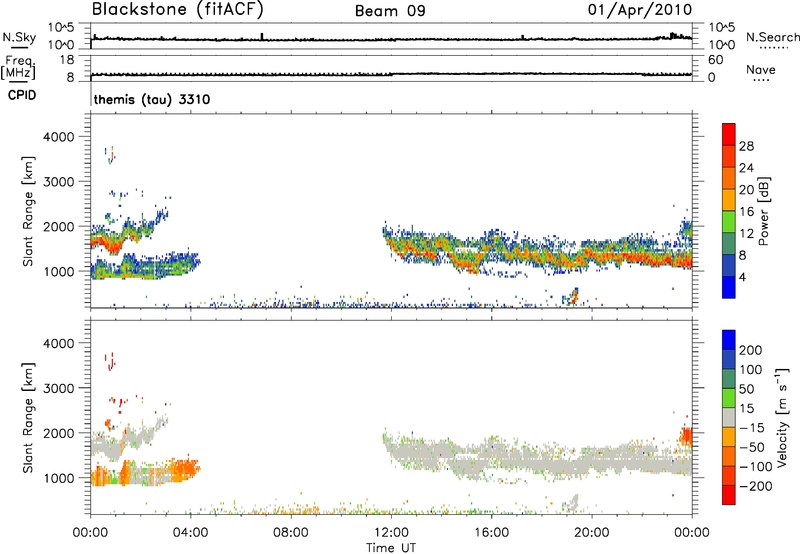The height and width of the screenshot is (554, 800).
Task: Click the "4000" tick in the power panel
Action: 58,137
